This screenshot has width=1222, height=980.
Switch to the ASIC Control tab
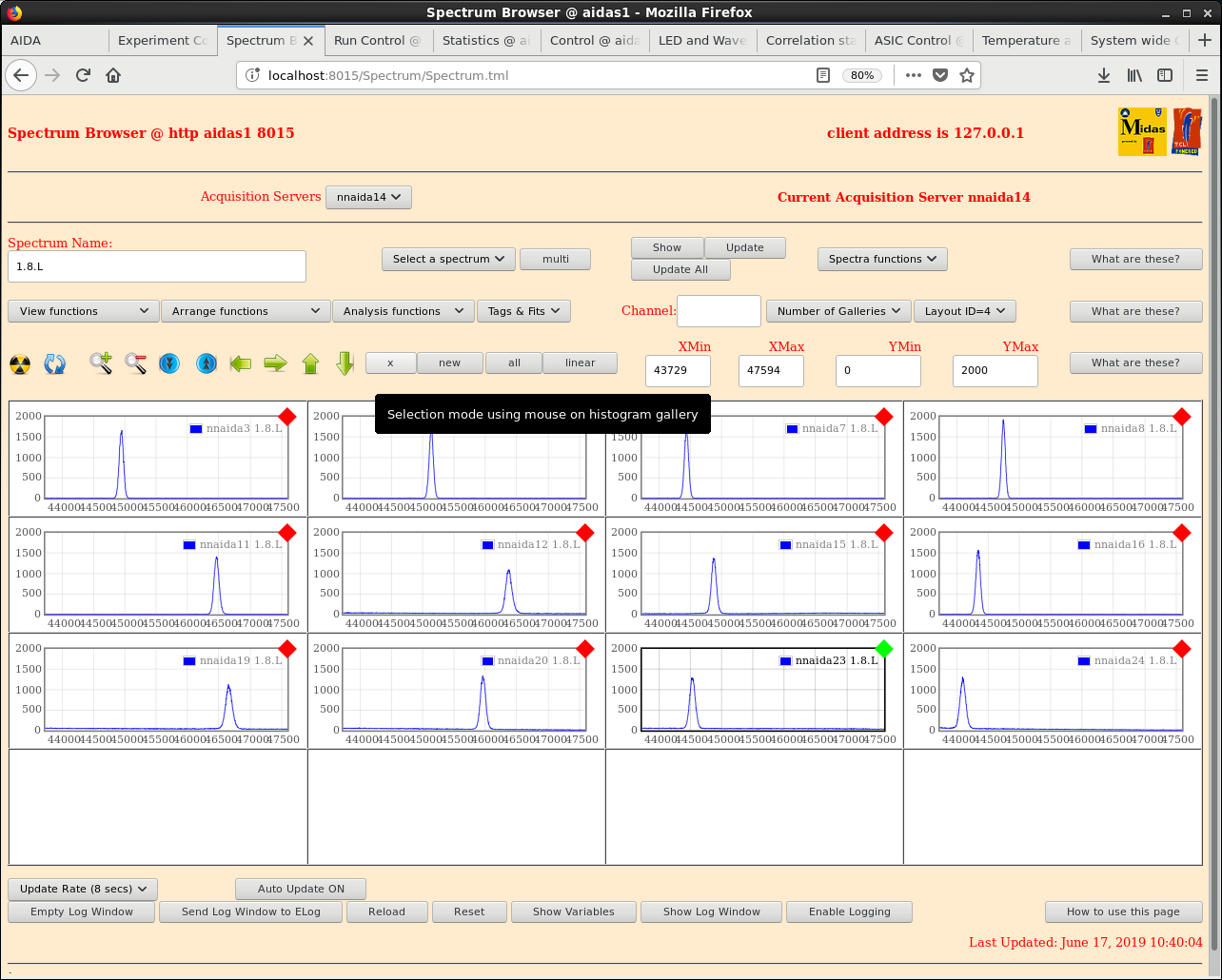tap(918, 40)
